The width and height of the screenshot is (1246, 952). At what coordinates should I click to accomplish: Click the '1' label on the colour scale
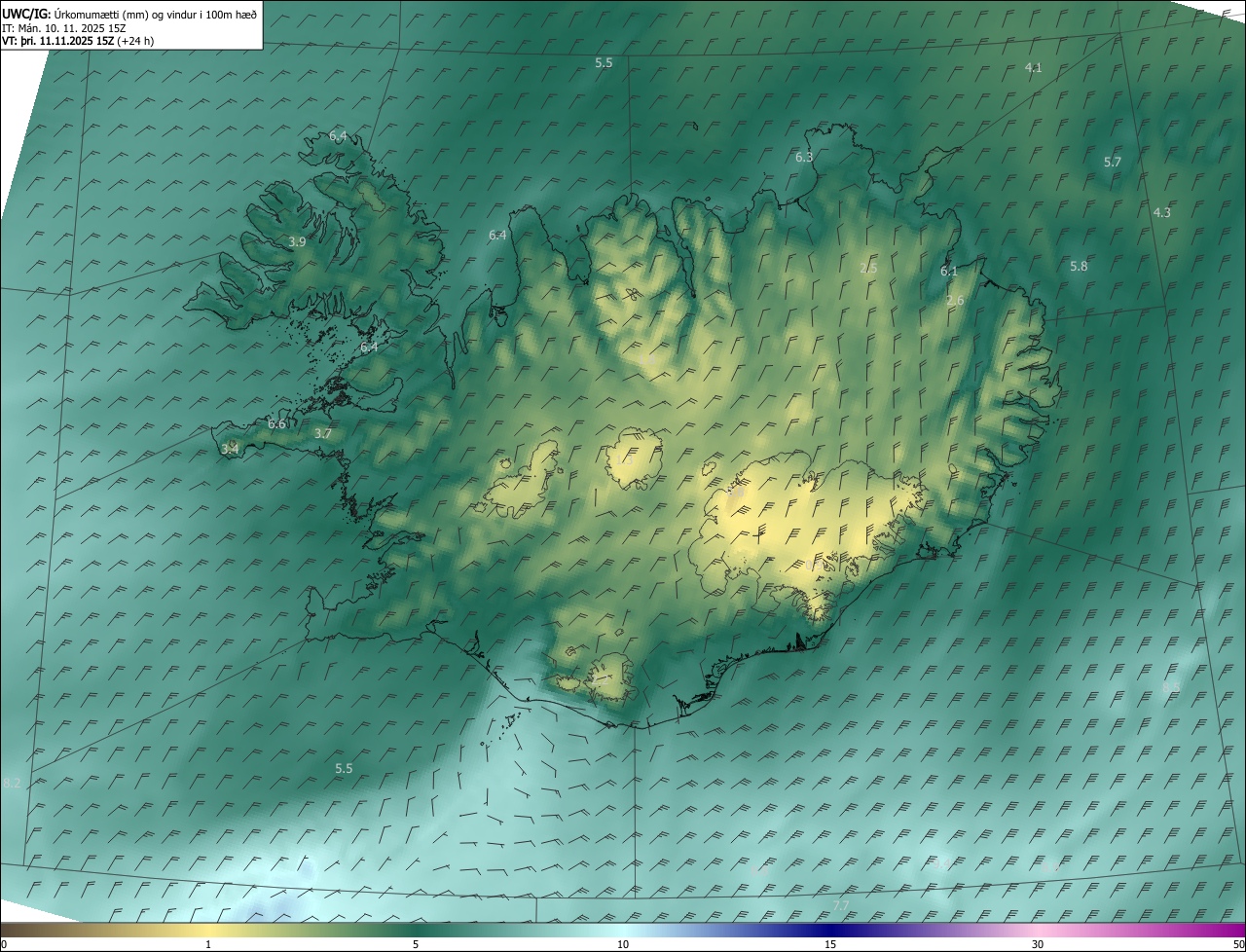[x=208, y=944]
